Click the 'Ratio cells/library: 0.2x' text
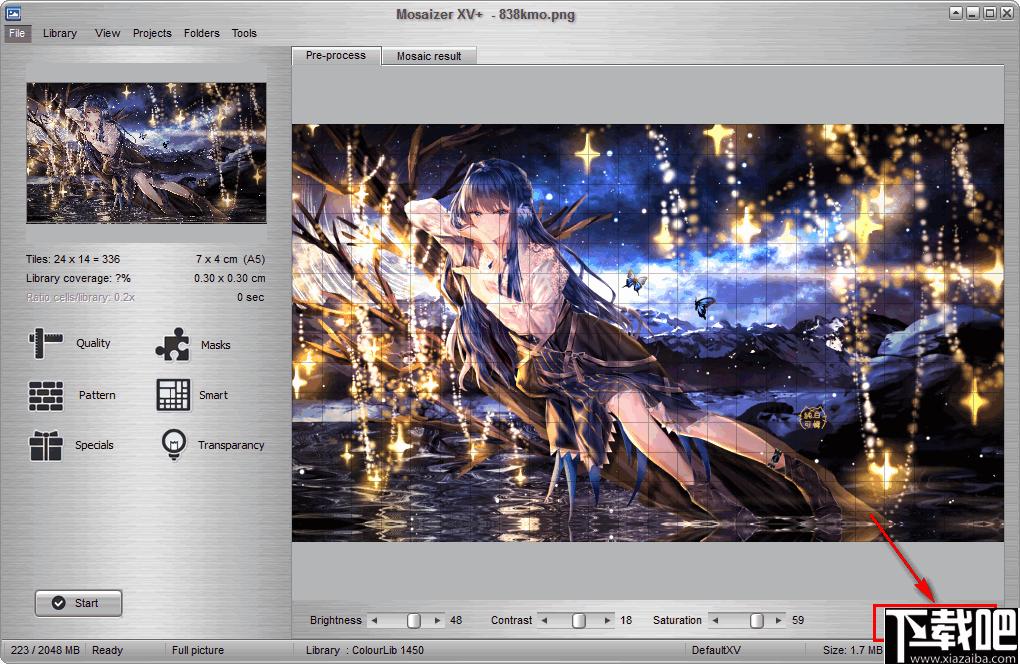Screen dimensions: 1020x664 (80, 297)
